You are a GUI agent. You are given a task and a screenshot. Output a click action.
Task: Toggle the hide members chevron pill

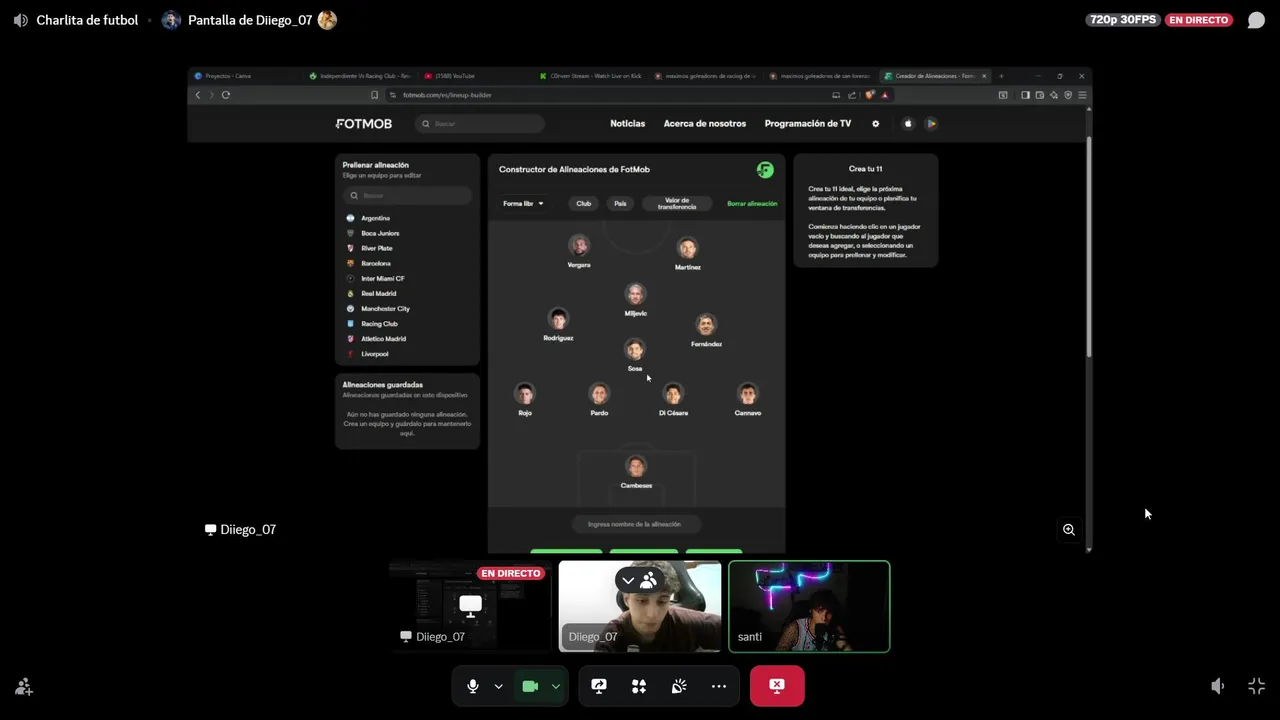[638, 580]
